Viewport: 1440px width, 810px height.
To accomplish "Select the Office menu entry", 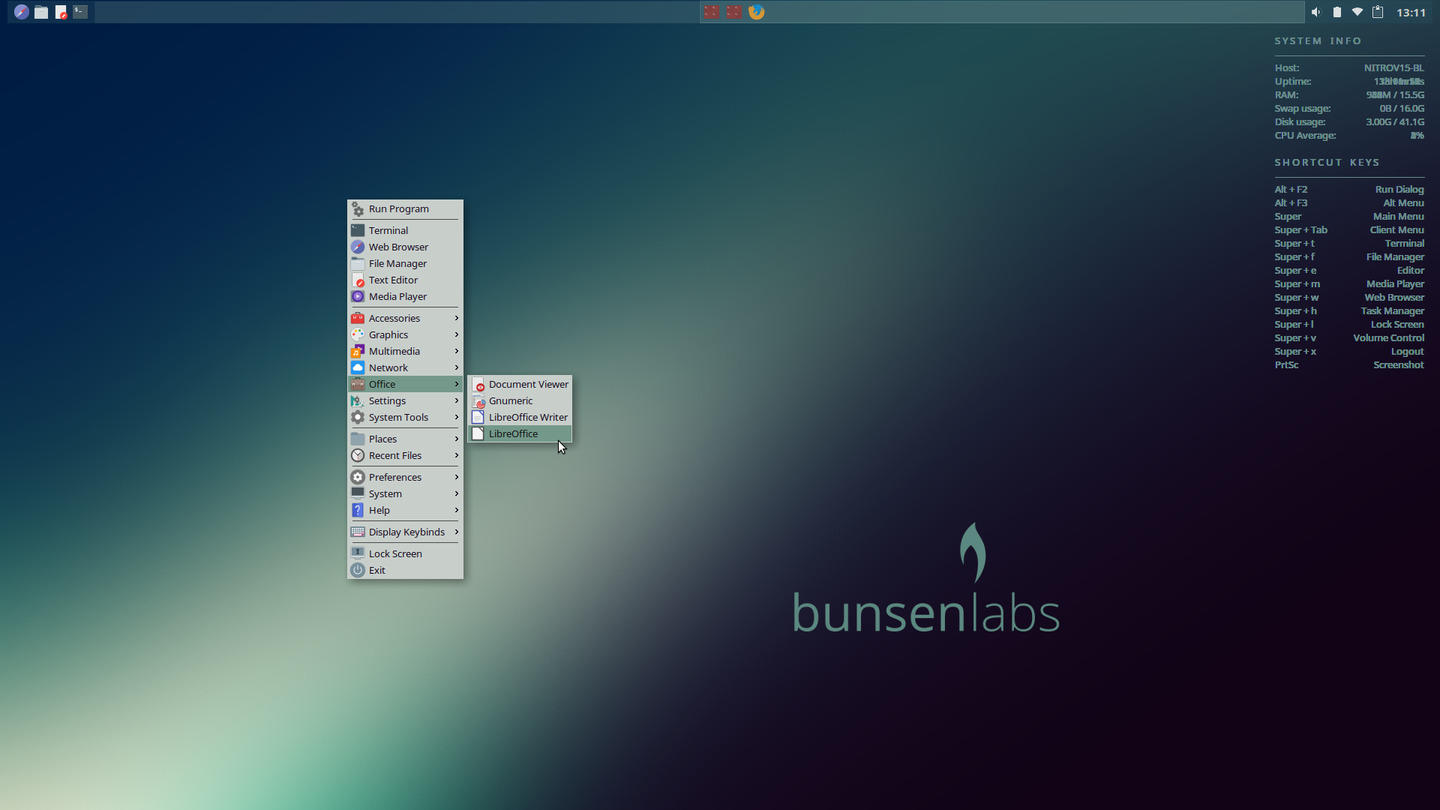I will [405, 384].
